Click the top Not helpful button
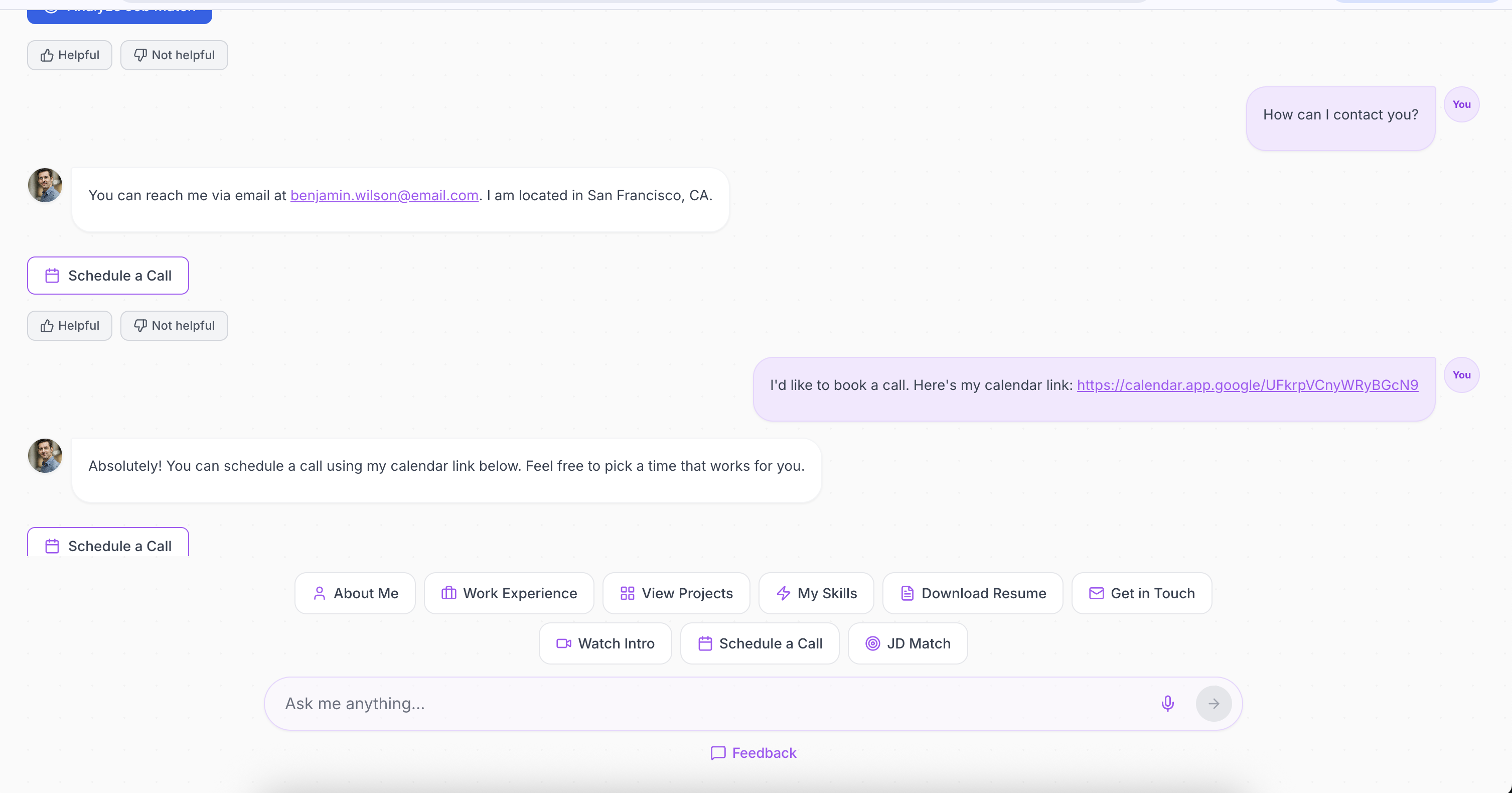This screenshot has height=793, width=1512. 174,55
